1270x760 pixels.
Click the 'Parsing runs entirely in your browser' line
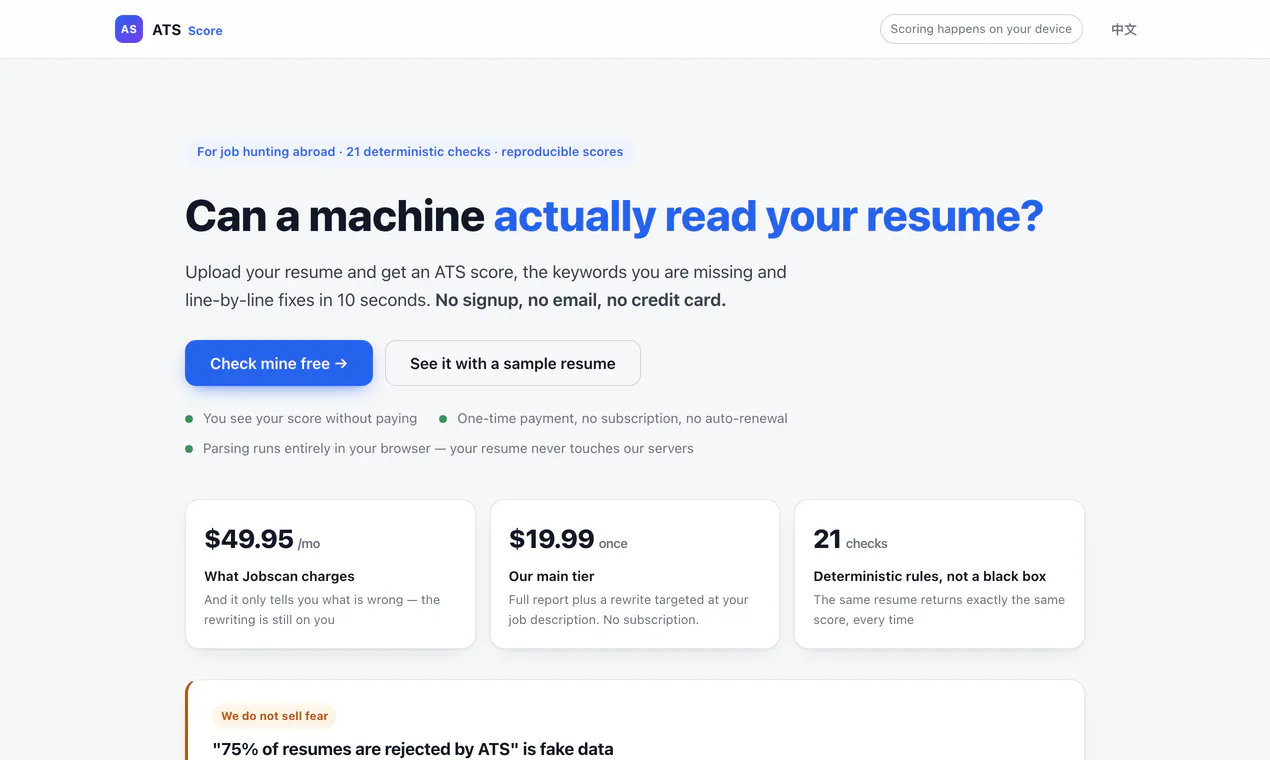[x=448, y=448]
